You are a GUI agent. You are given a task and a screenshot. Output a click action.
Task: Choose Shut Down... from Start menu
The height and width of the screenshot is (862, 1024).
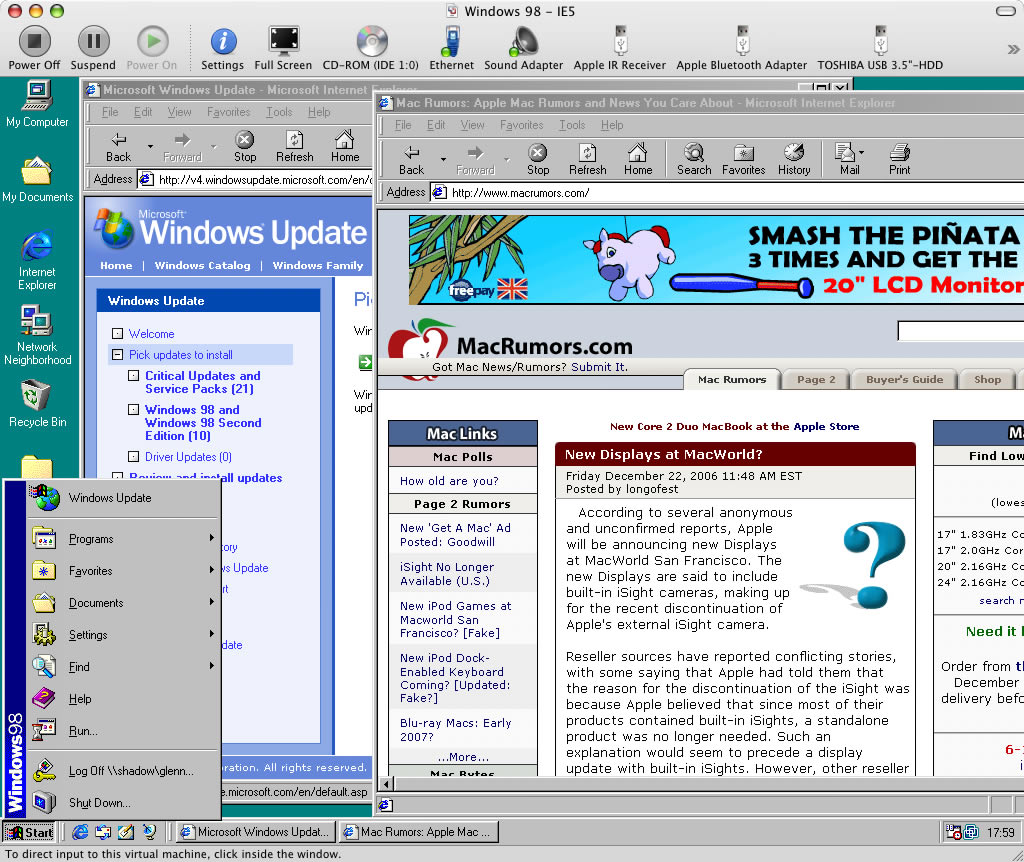click(123, 803)
